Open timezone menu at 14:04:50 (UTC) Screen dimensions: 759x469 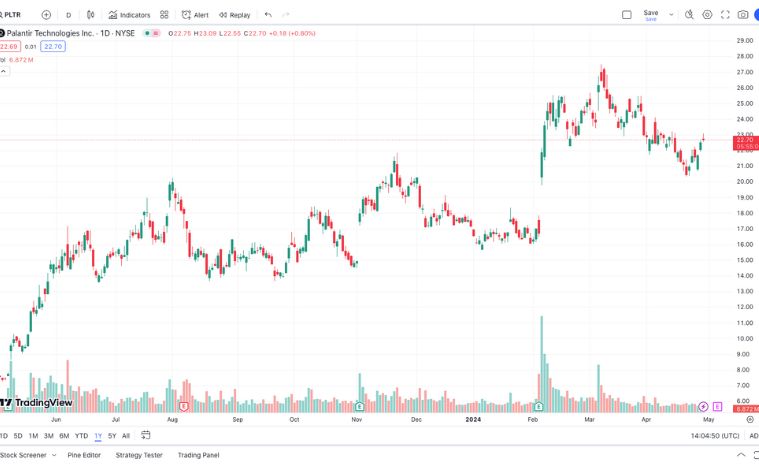[715, 436]
